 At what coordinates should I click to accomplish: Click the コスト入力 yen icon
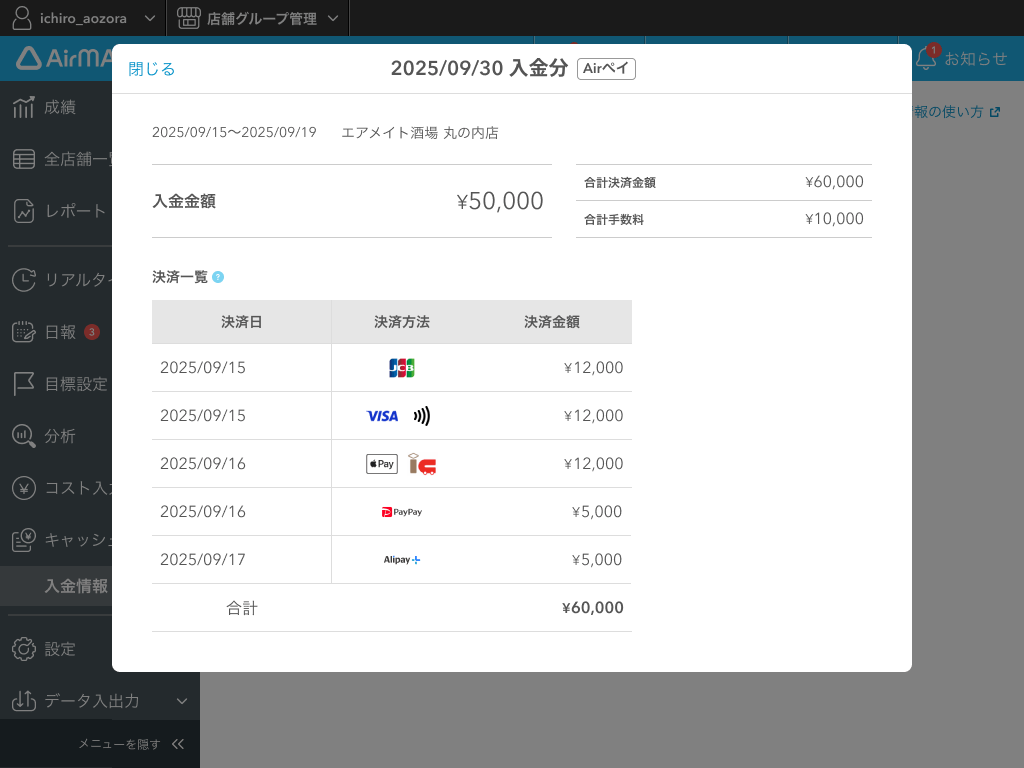click(x=24, y=488)
